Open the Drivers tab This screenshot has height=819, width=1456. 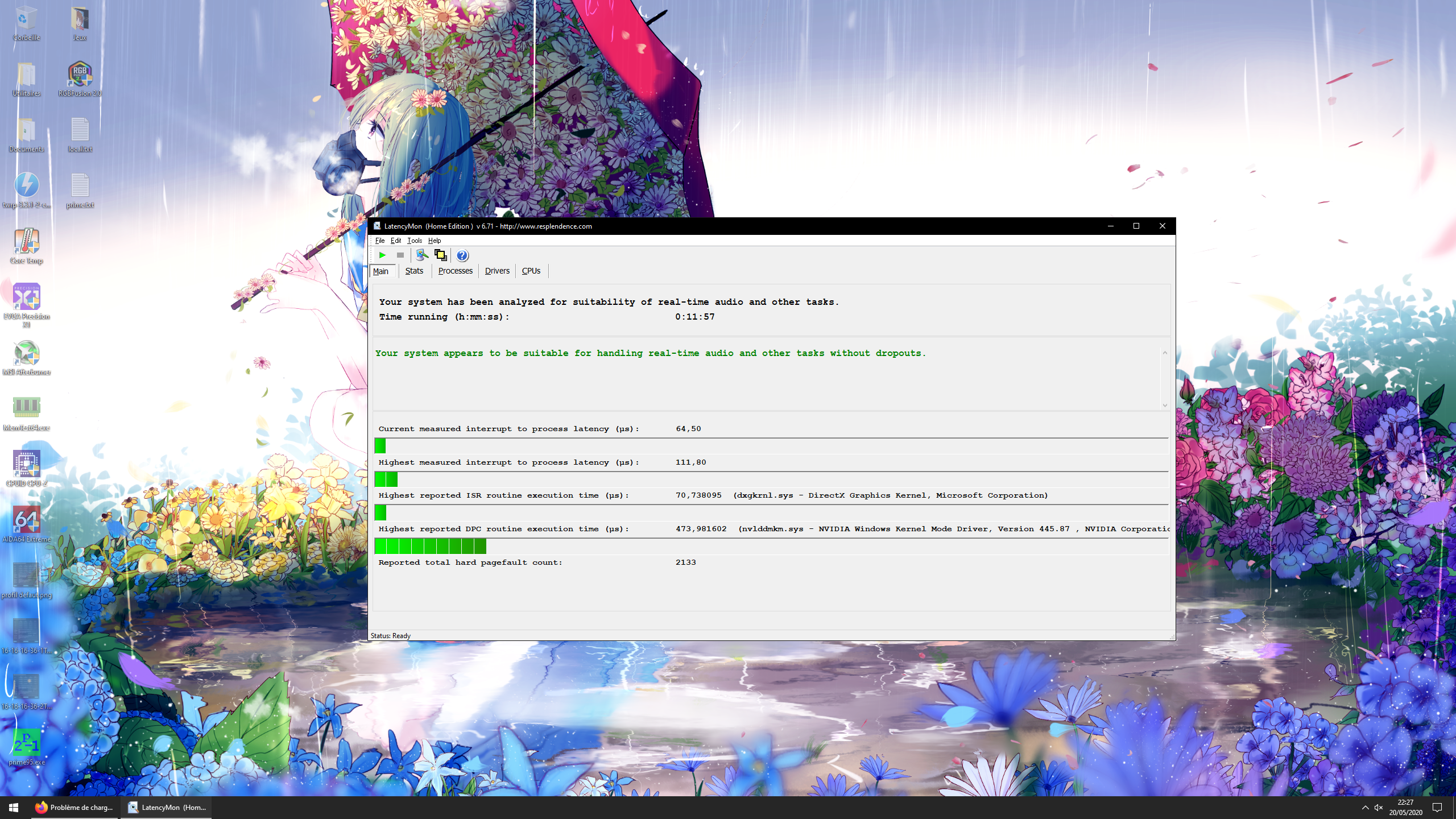pos(497,271)
